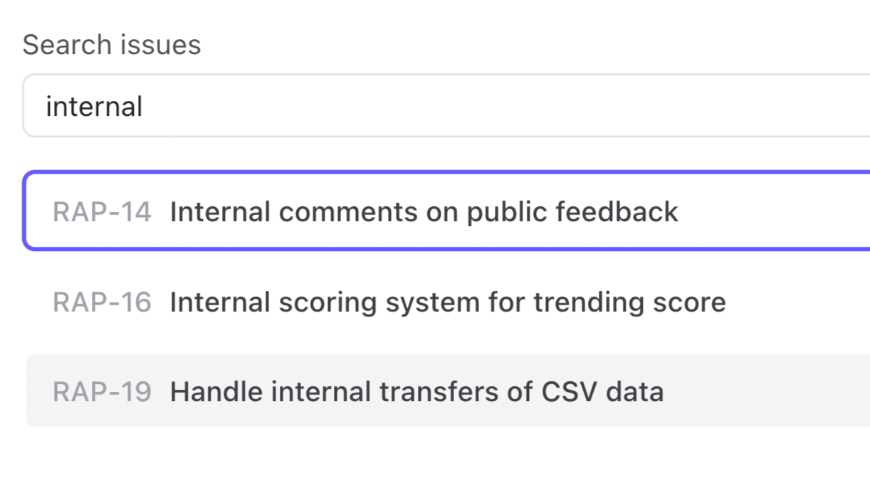The height and width of the screenshot is (495, 870).
Task: Click empty space in search field after query
Action: click(x=500, y=106)
